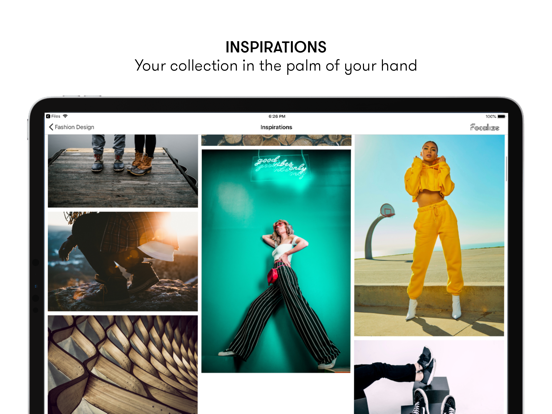Click the gallery vertical scrollbar
Image resolution: width=552 pixels, height=414 pixels.
point(506,169)
